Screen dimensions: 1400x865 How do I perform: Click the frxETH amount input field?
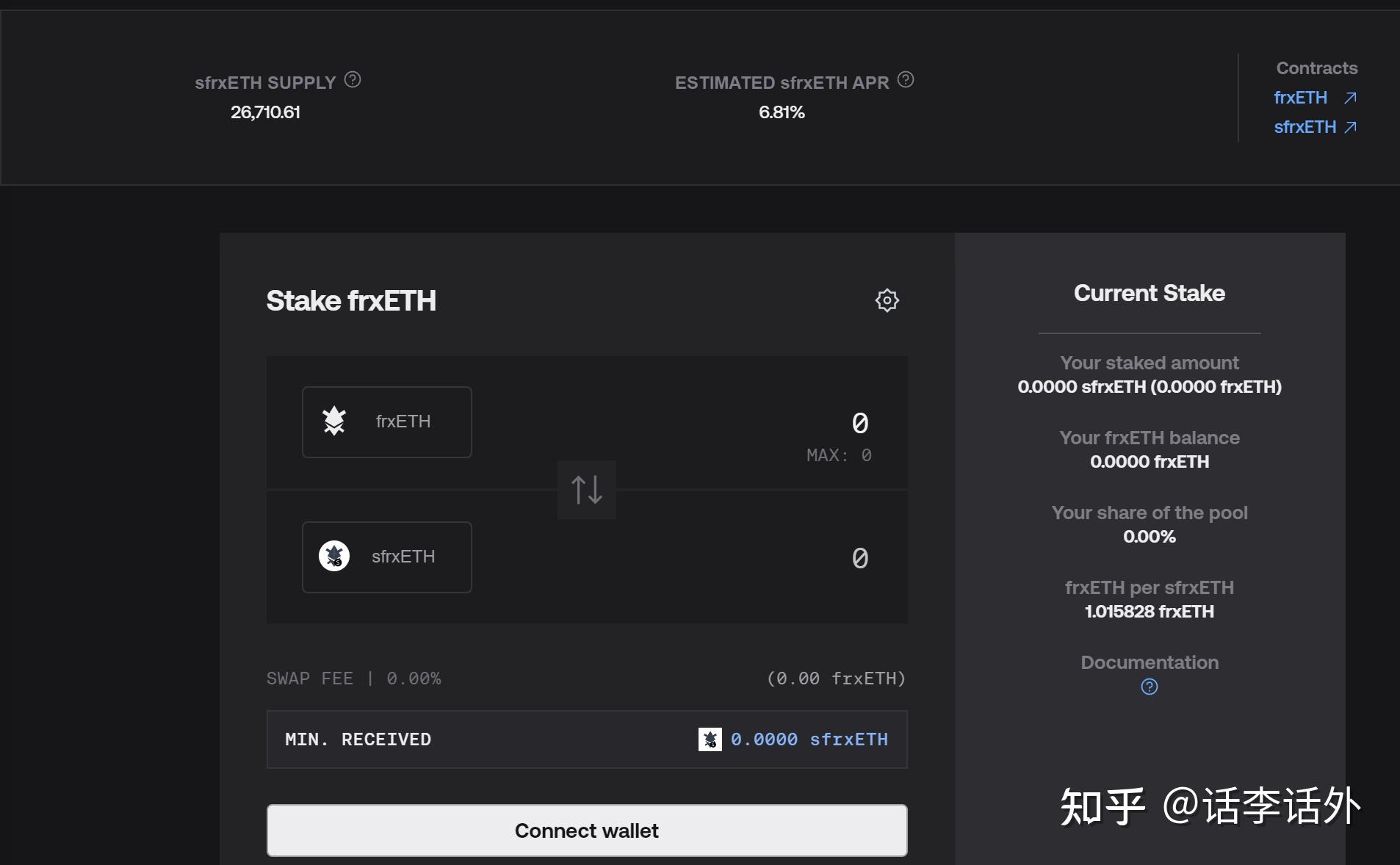coord(859,422)
